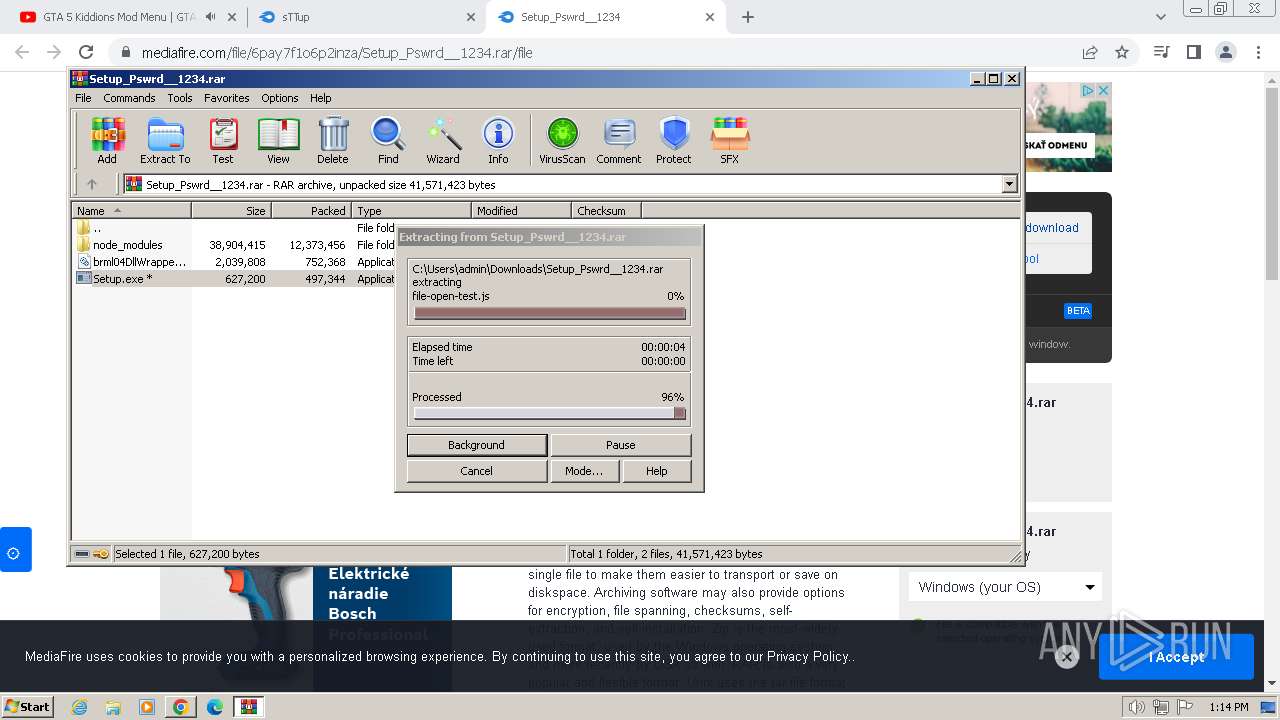
Task: Click the Add toolbar icon in WinRAR
Action: pyautogui.click(x=107, y=141)
